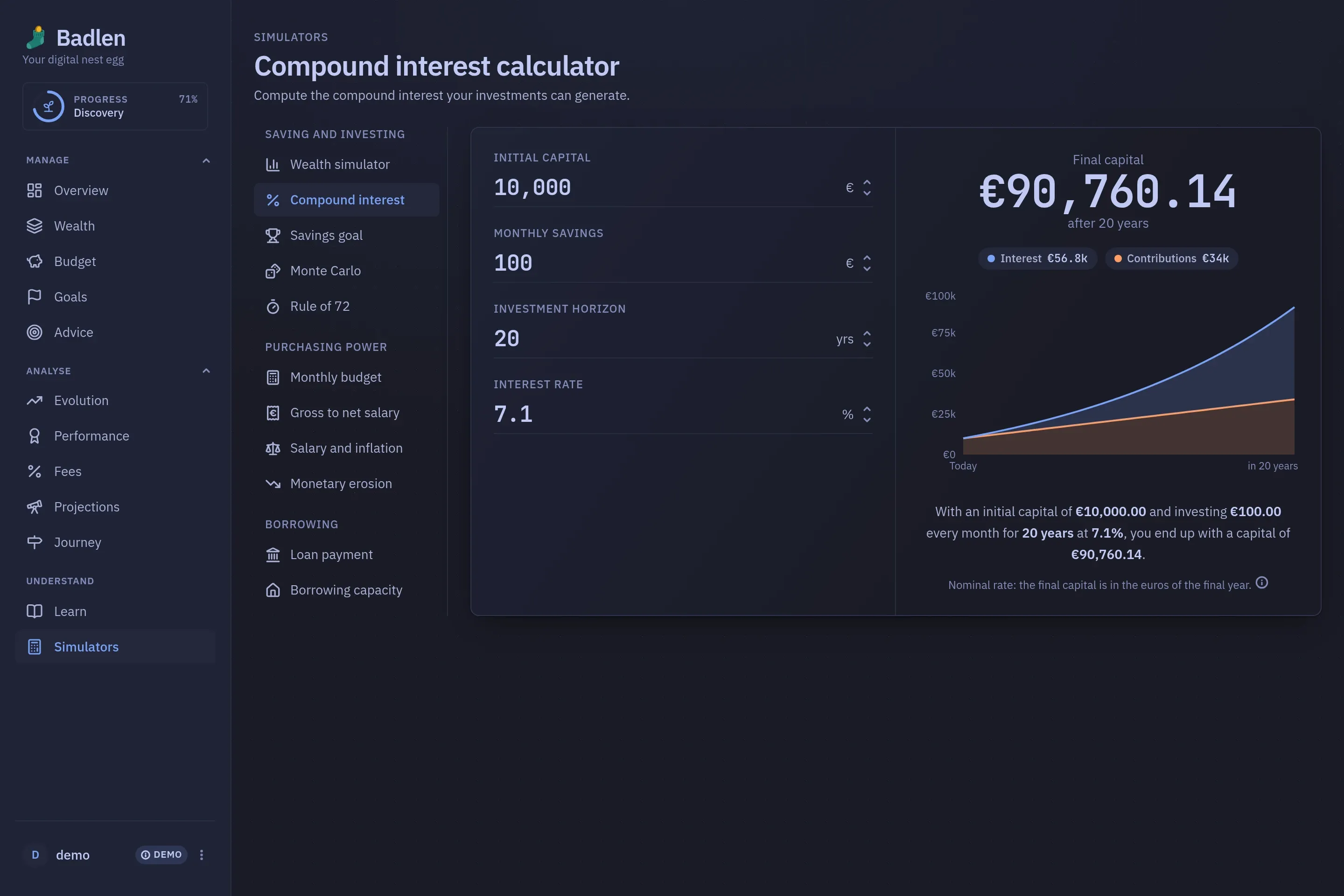This screenshot has width=1344, height=896.
Task: Click the Savings goal trophy icon
Action: coord(273,235)
